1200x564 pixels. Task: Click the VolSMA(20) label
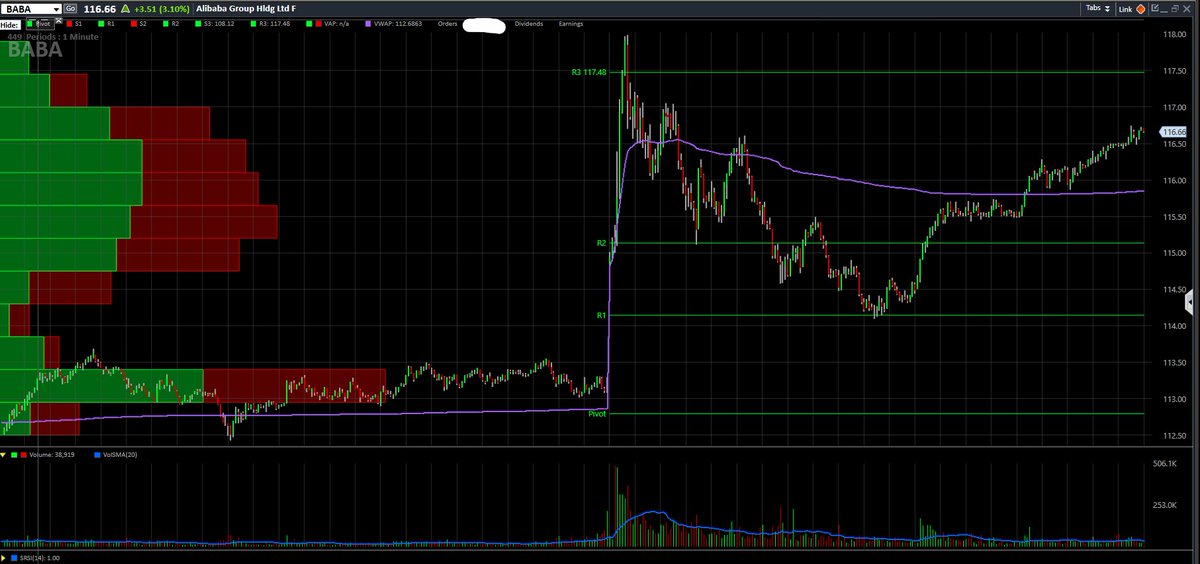click(120, 455)
